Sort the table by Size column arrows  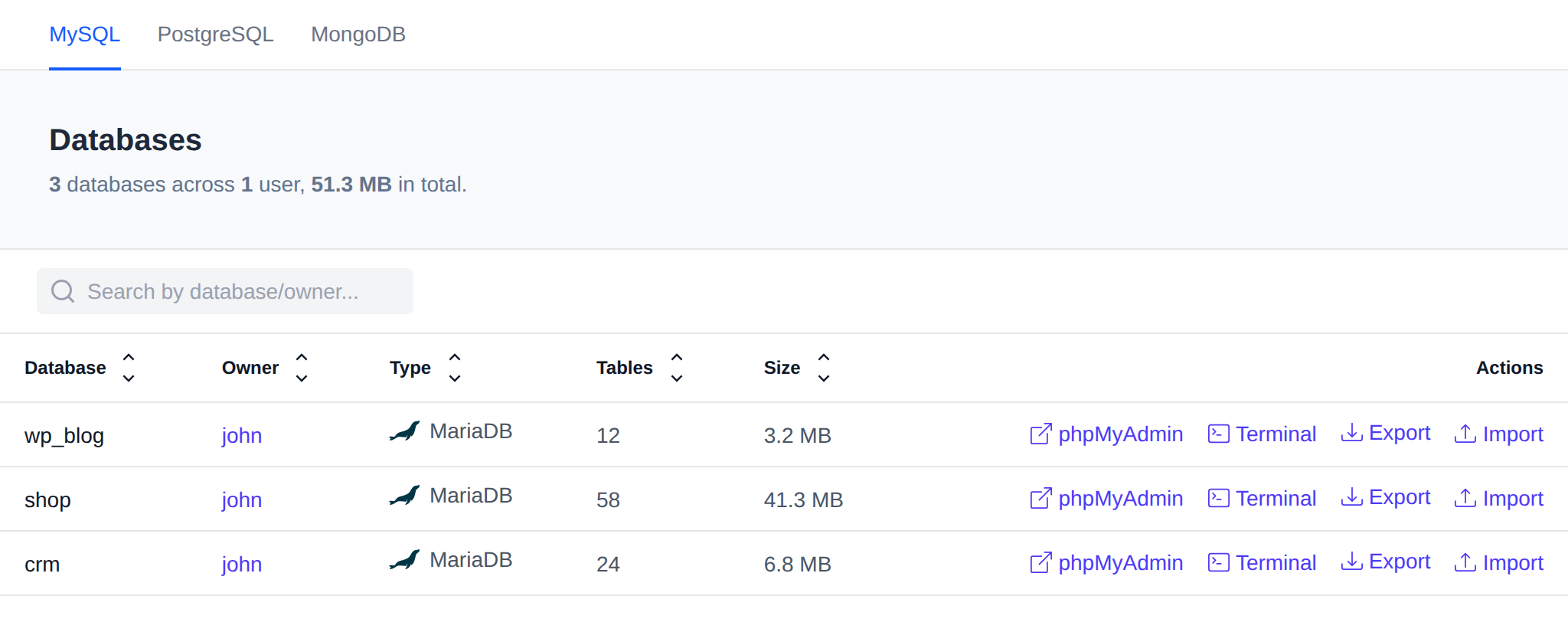824,368
